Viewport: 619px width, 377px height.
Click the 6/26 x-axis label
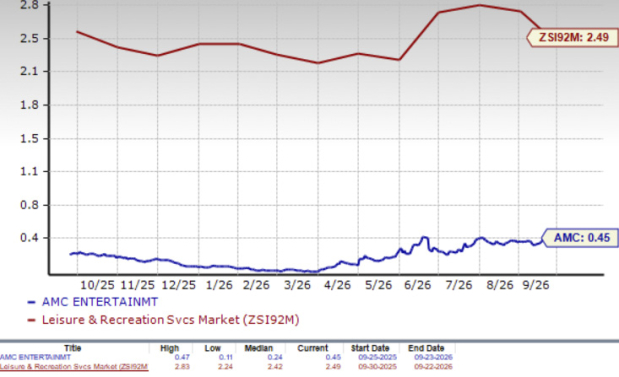tap(418, 285)
